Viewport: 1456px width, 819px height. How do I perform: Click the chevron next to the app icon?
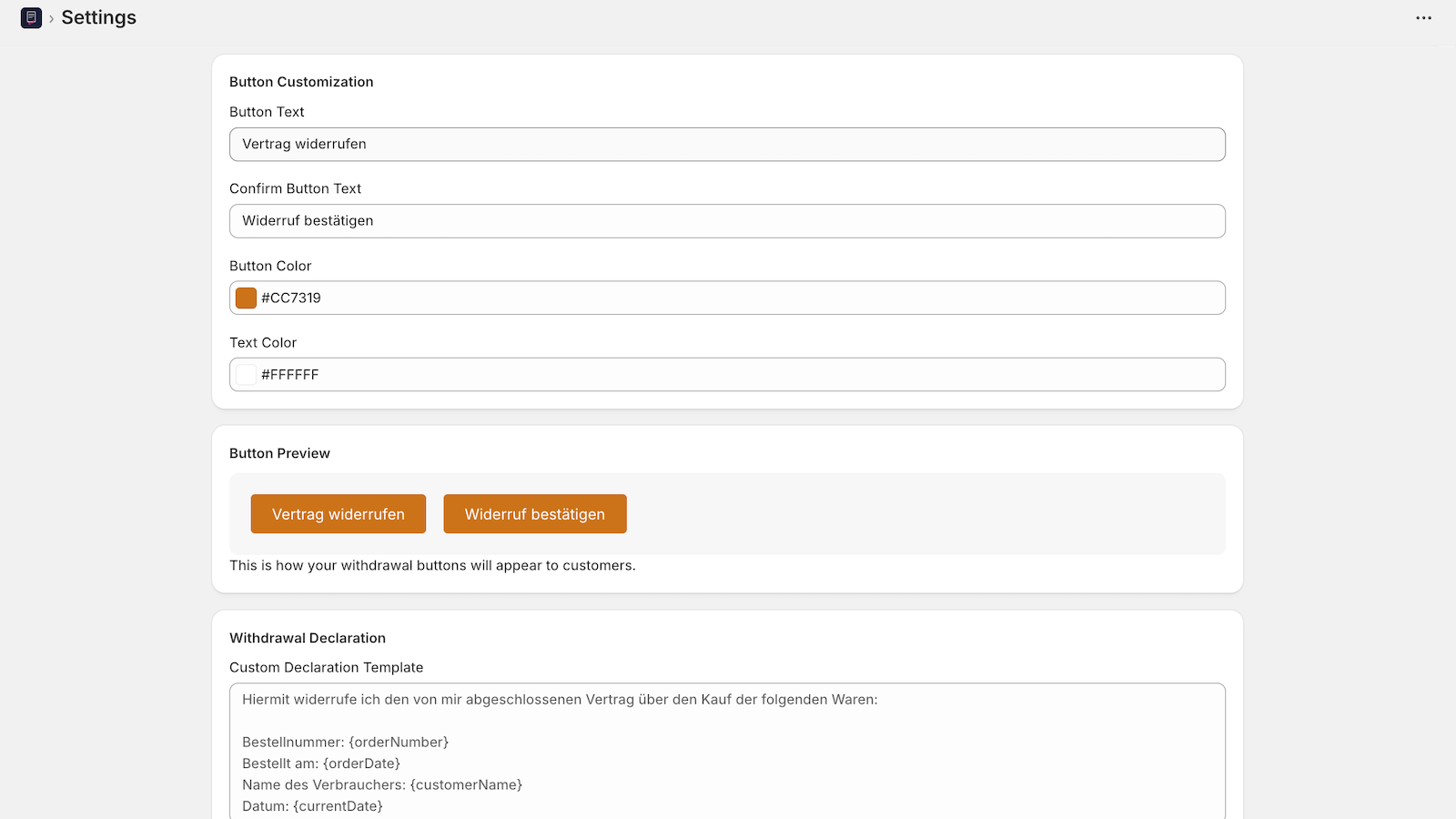(x=52, y=17)
